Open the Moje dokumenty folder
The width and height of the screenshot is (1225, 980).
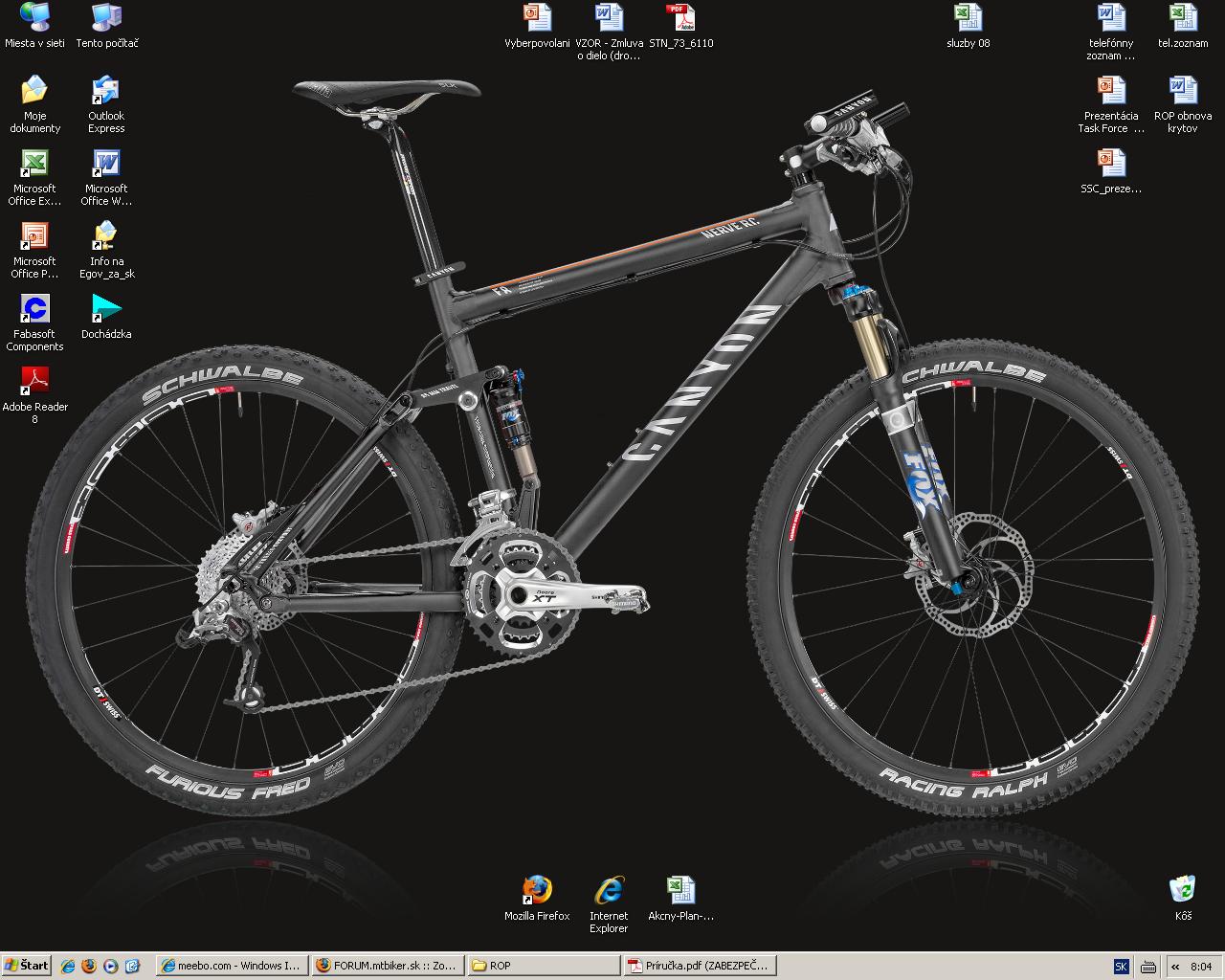(x=35, y=91)
